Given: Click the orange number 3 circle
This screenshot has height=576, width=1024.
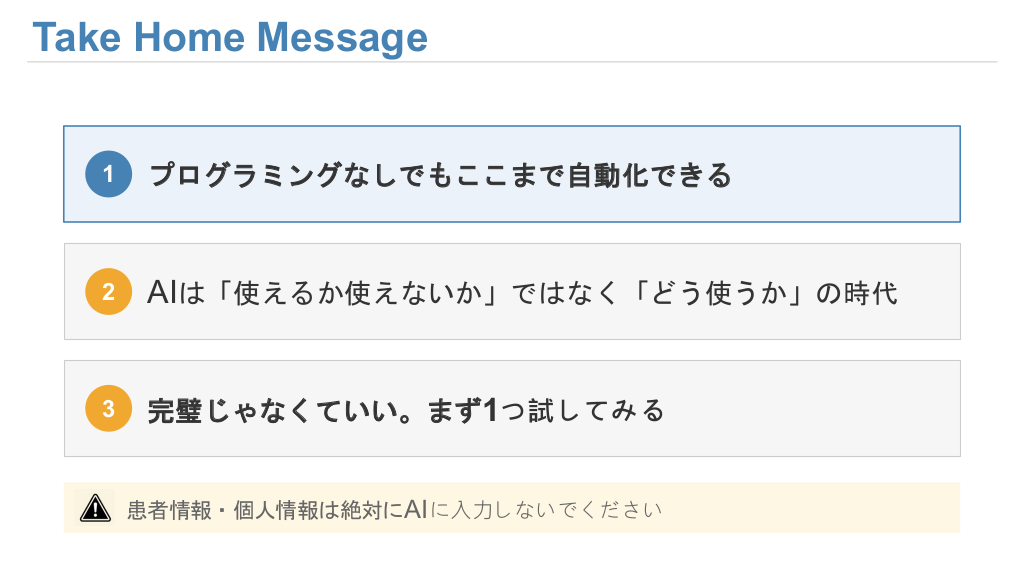Looking at the screenshot, I should (108, 409).
